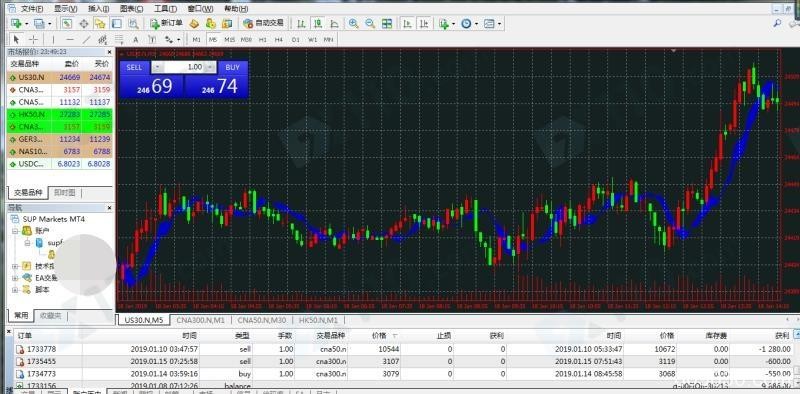
Task: Switch timeframe to M15
Action: 230,39
